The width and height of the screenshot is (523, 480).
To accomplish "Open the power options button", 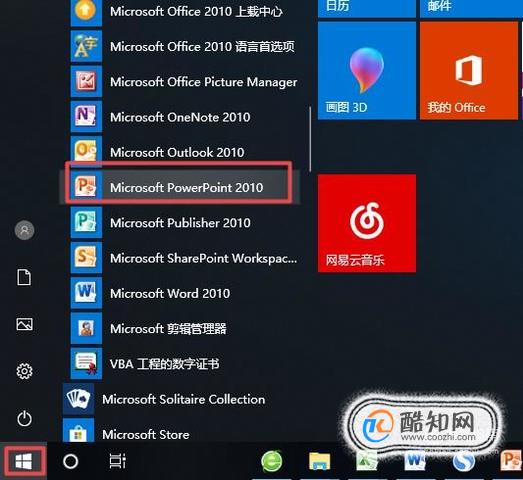I will pyautogui.click(x=24, y=419).
